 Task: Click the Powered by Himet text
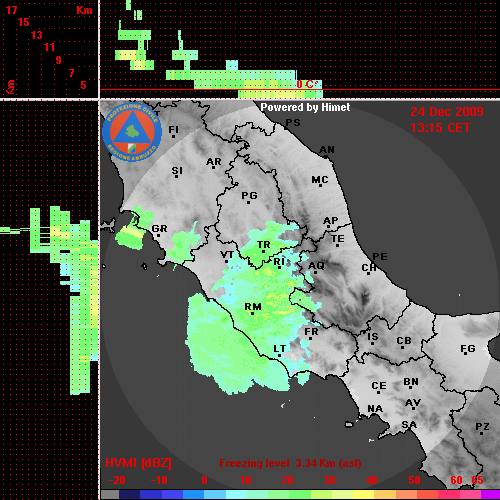305,107
